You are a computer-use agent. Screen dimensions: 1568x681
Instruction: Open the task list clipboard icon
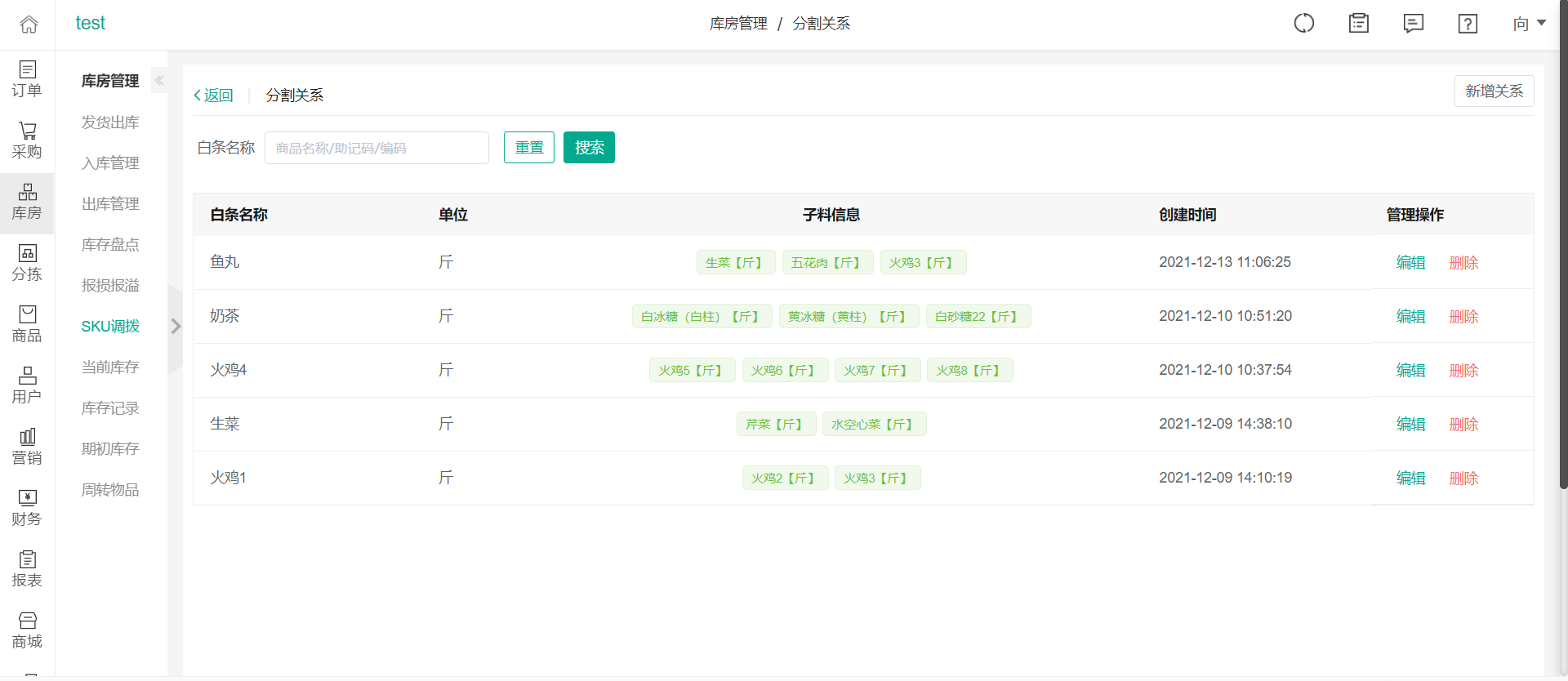pos(1358,24)
